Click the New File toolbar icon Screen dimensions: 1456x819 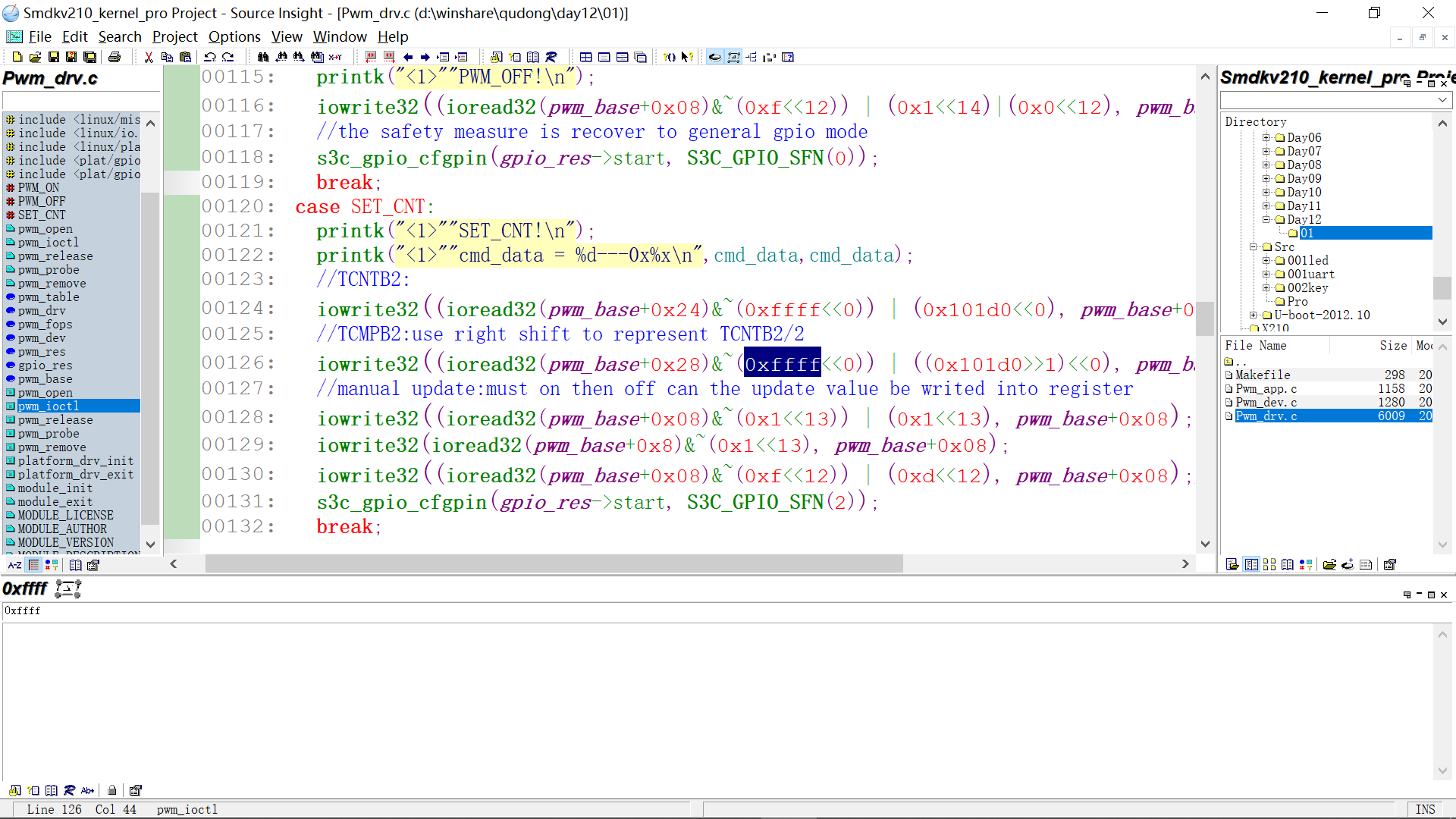point(17,57)
